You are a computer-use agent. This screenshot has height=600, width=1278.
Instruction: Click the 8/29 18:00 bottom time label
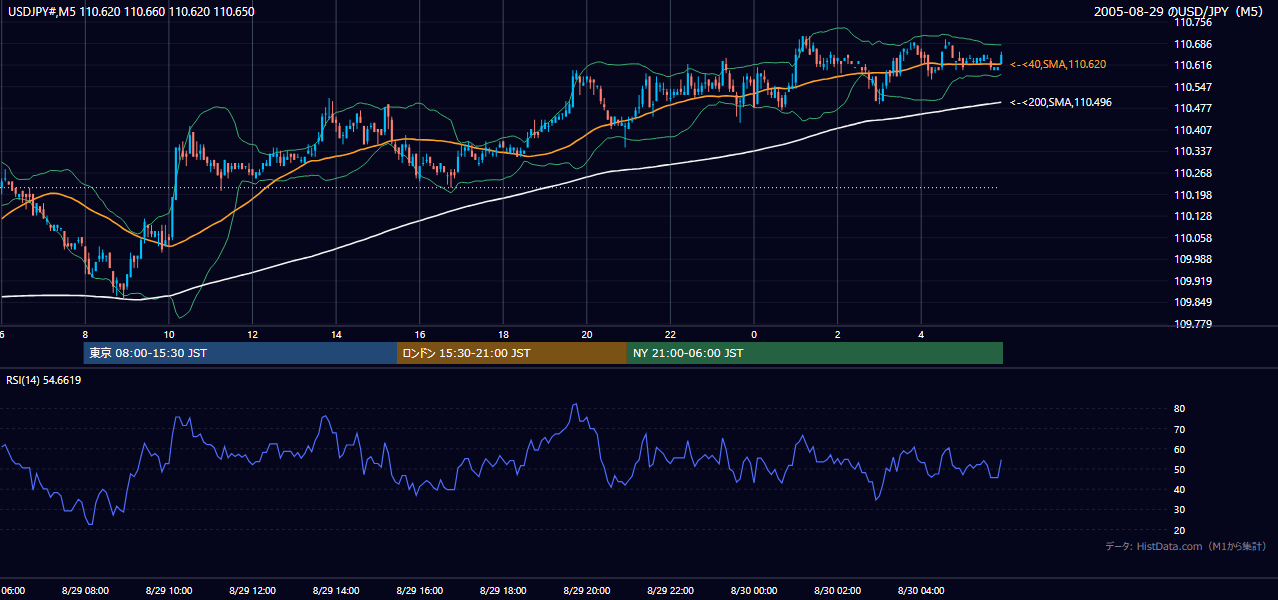(503, 590)
